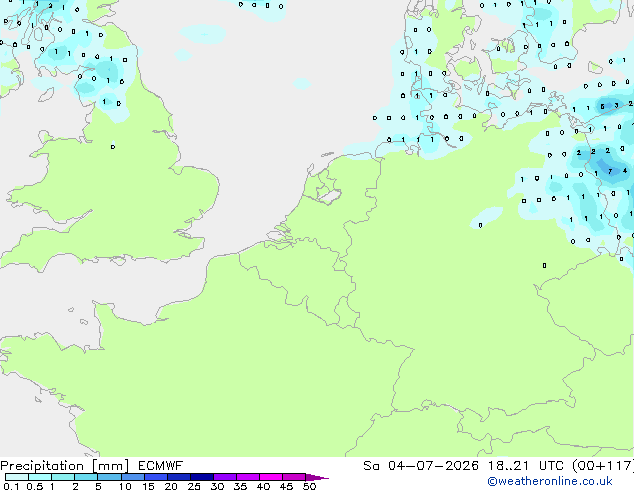Click the '10' legend tick label
The height and width of the screenshot is (490, 634).
(125, 486)
